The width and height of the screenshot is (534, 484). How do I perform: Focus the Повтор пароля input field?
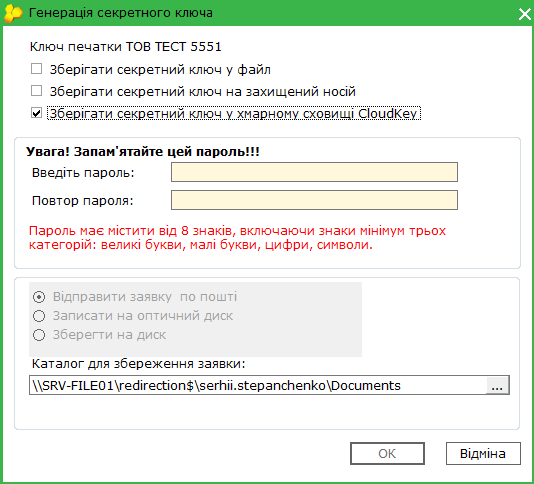tap(314, 200)
